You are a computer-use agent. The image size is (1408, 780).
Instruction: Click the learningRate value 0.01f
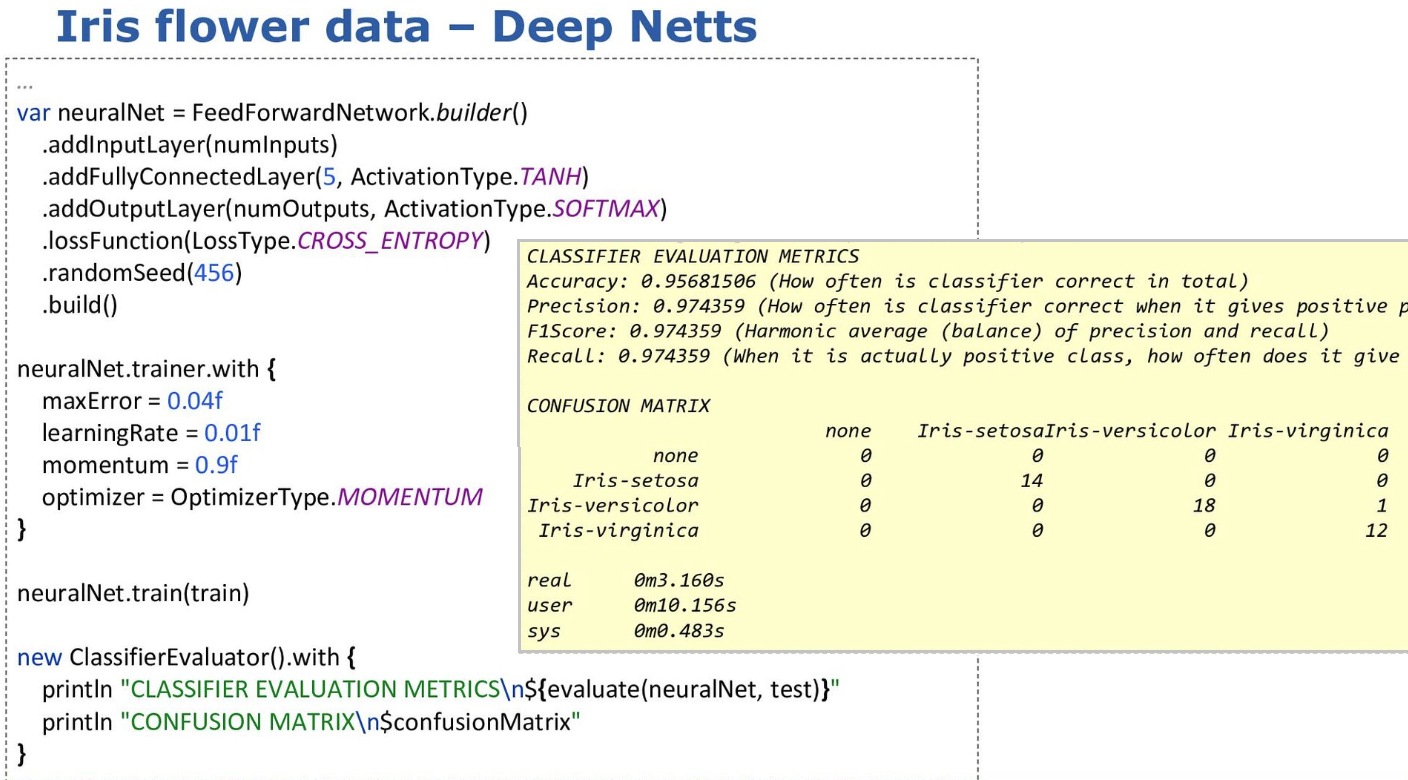click(x=232, y=433)
